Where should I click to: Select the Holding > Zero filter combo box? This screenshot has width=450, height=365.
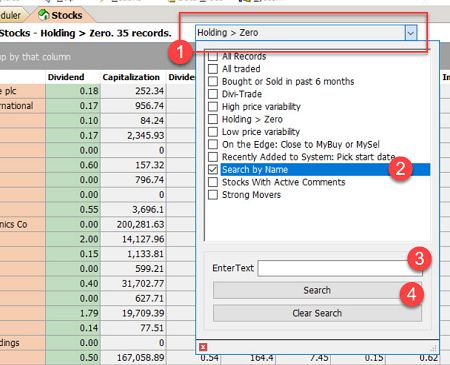tap(306, 33)
